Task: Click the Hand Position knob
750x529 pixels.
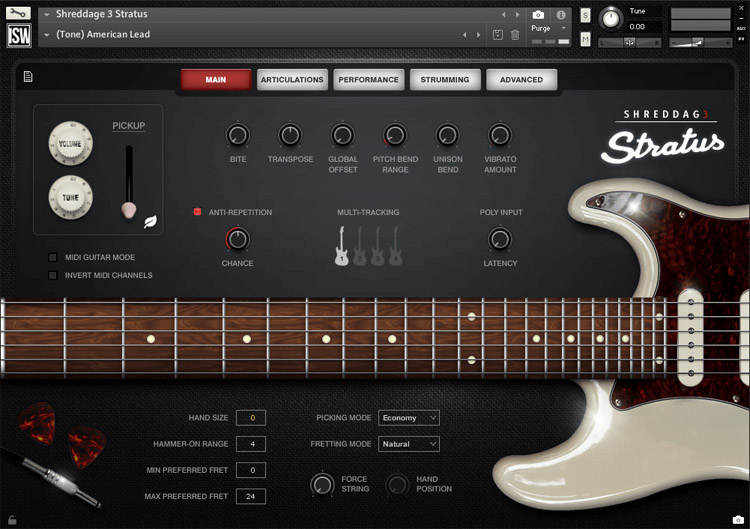Action: click(397, 484)
